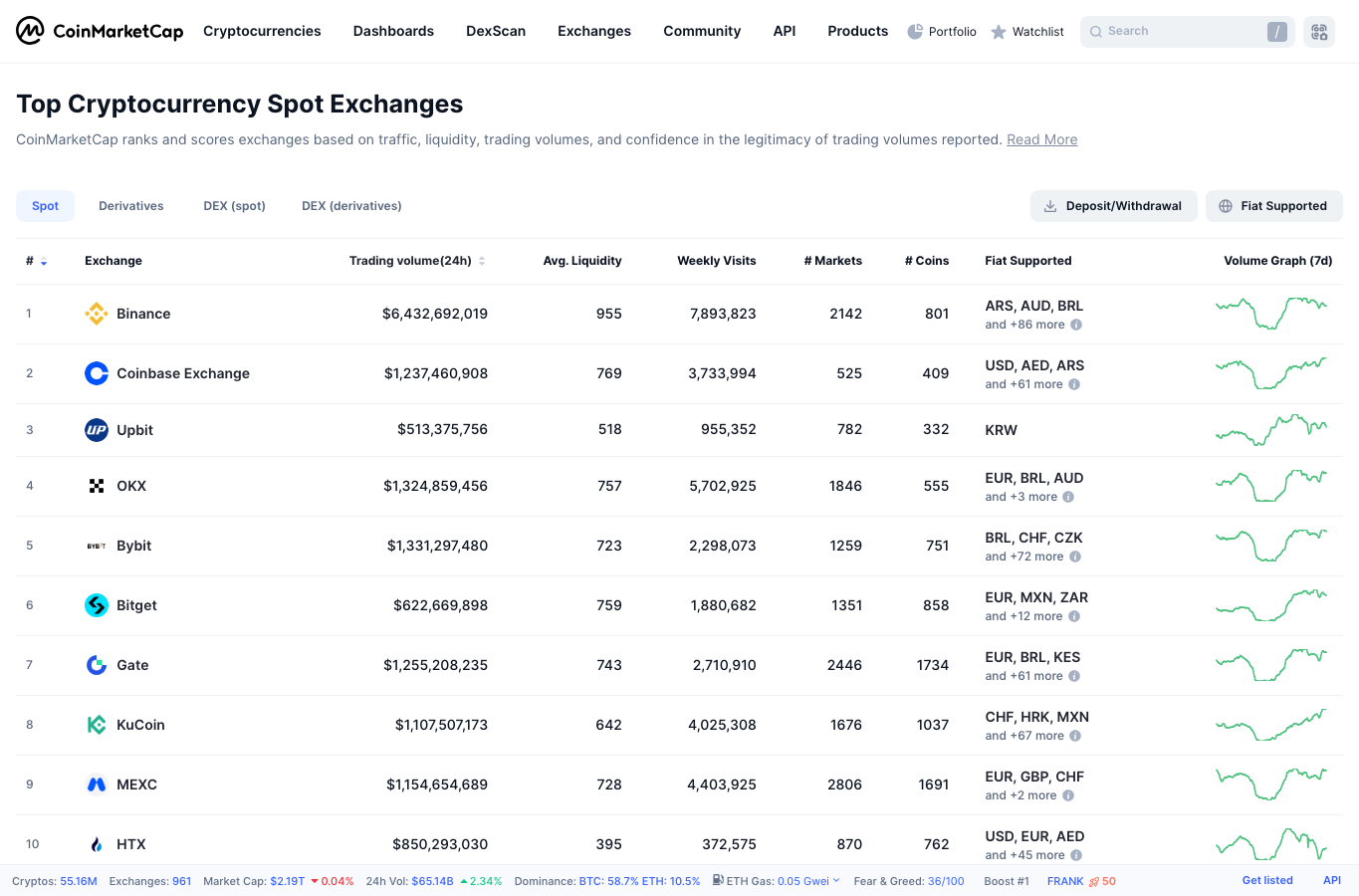1359x896 pixels.
Task: Click the Fear & Greed 36/100 value
Action: coord(946,881)
